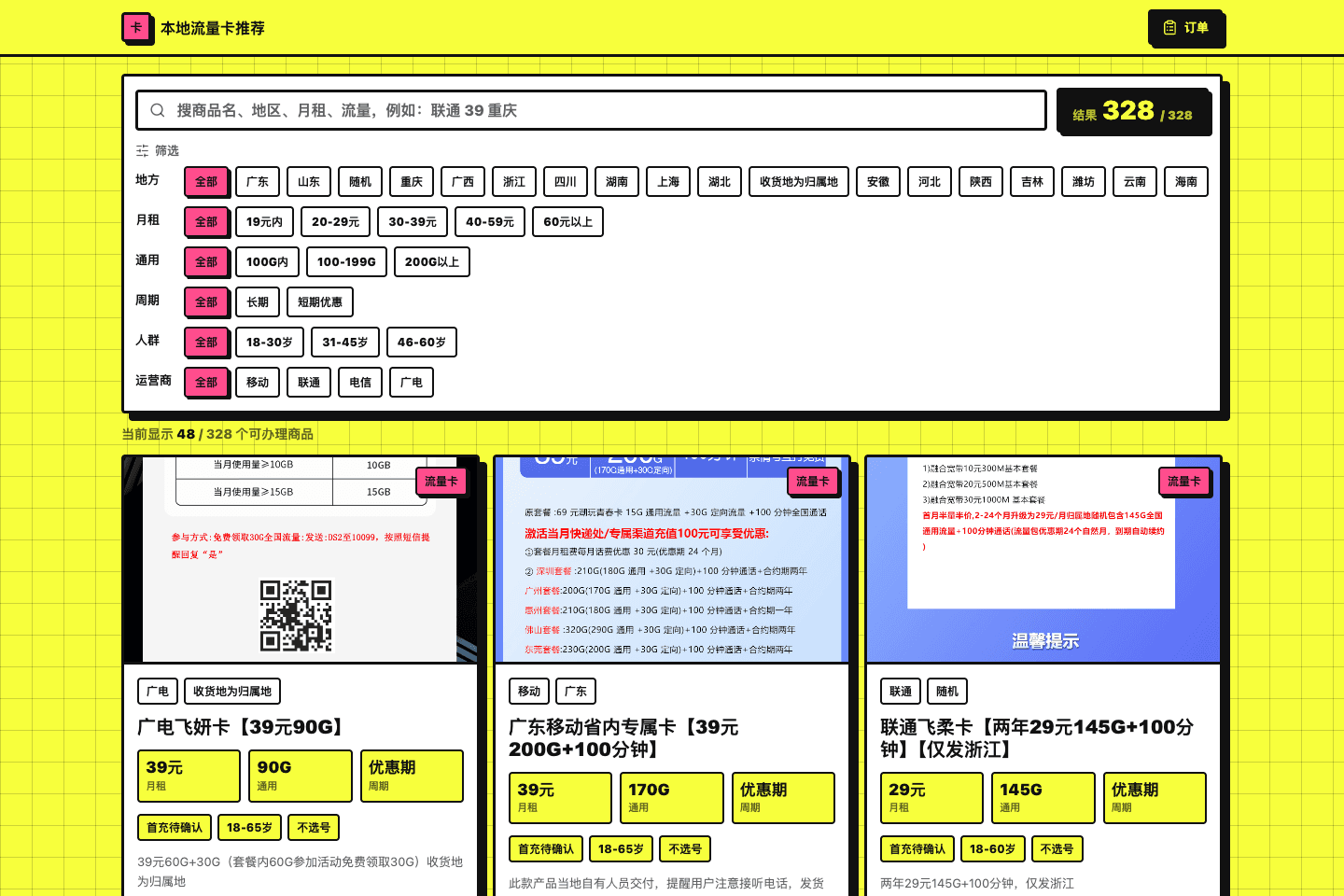Image resolution: width=1344 pixels, height=896 pixels.
Task: Choose 200G以上 general data filter
Action: 432,262
